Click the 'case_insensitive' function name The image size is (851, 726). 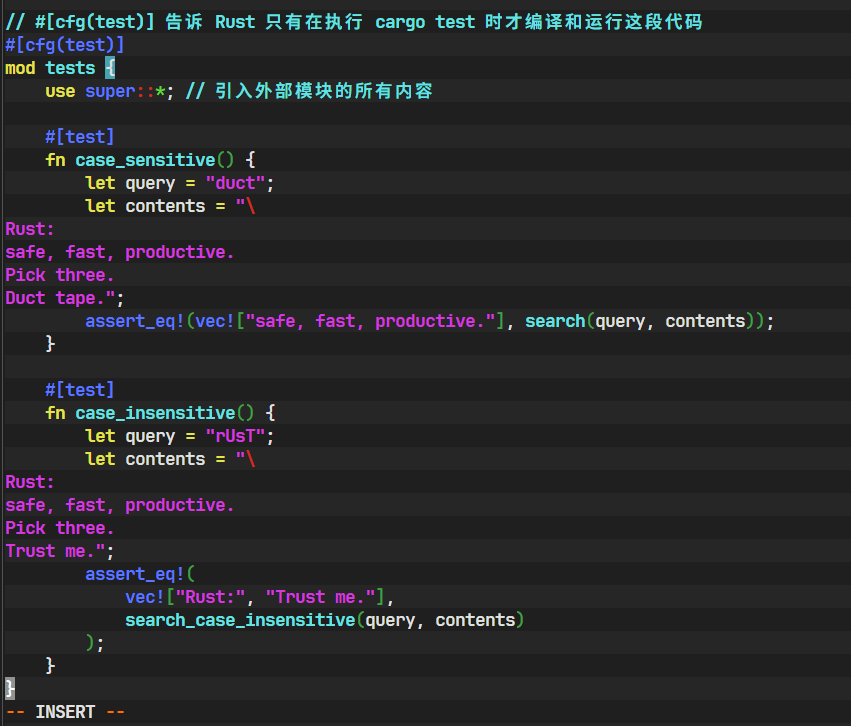pyautogui.click(x=155, y=413)
